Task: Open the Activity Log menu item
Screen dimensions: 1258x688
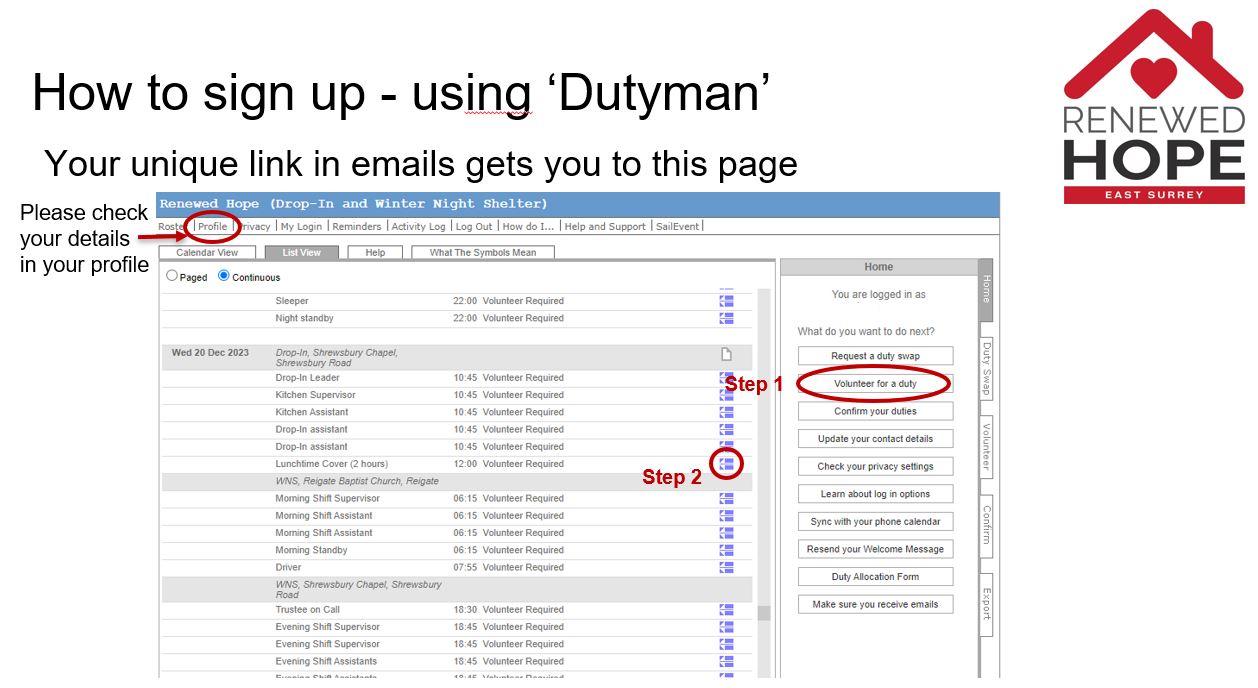Action: pyautogui.click(x=418, y=227)
